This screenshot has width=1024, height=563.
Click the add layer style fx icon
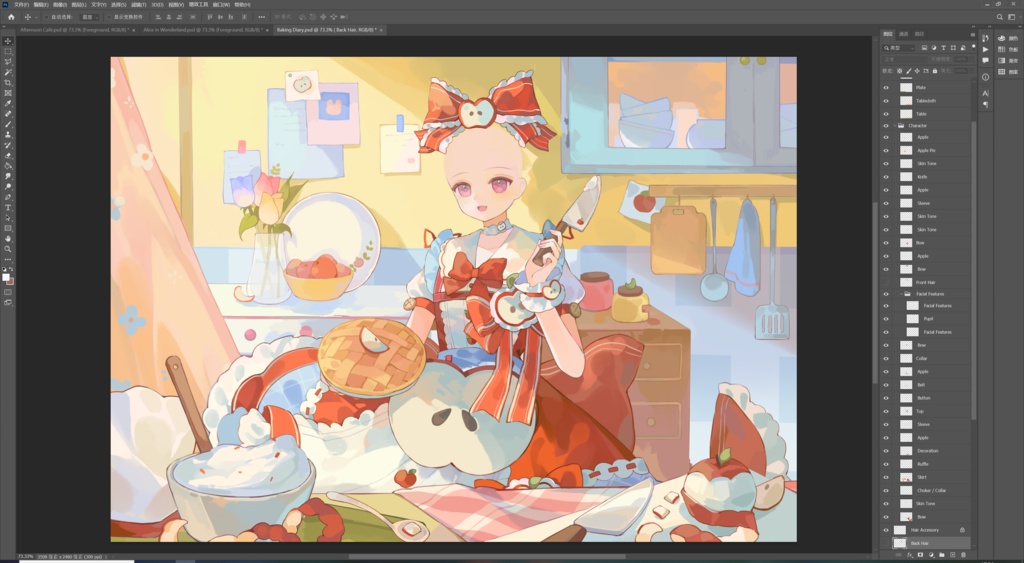909,555
